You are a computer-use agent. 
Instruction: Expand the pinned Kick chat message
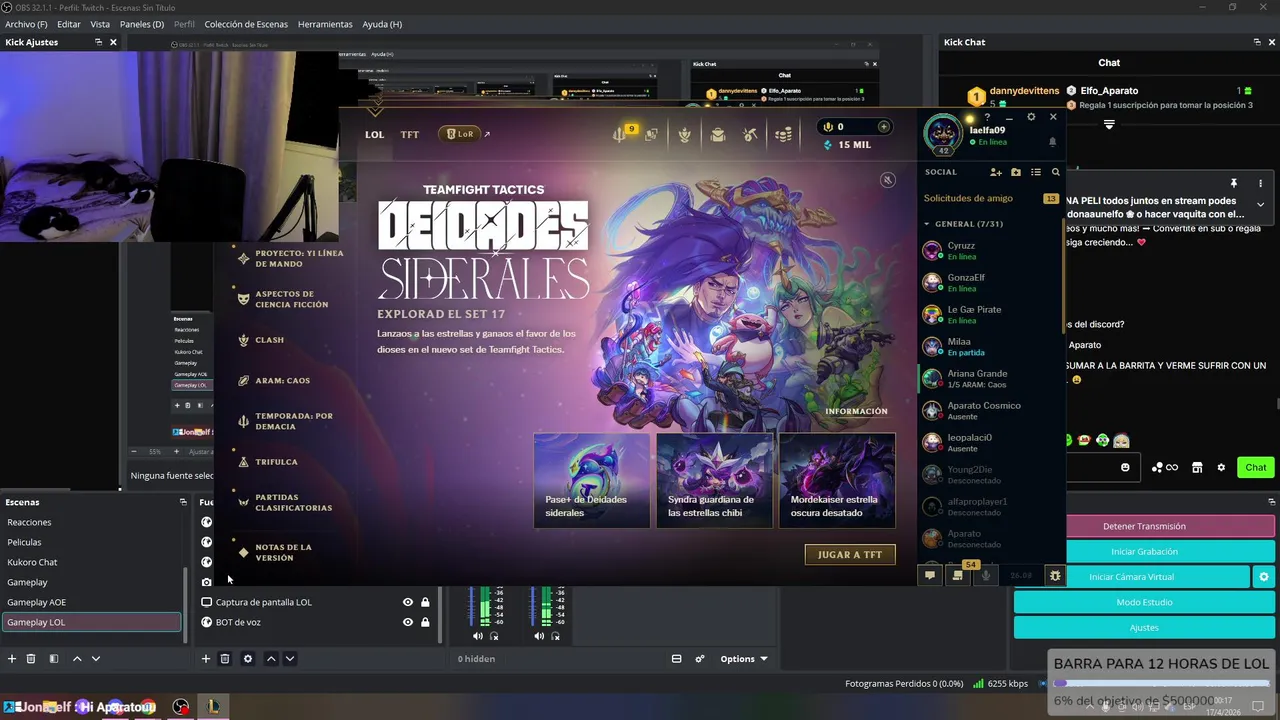[1260, 204]
